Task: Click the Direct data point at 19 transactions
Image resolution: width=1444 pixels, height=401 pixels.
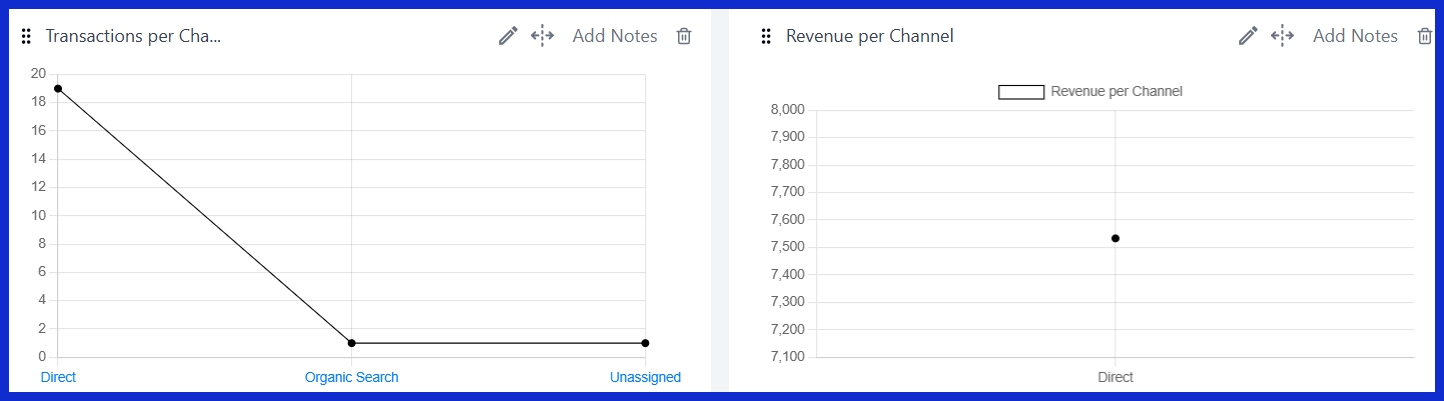Action: pos(58,89)
